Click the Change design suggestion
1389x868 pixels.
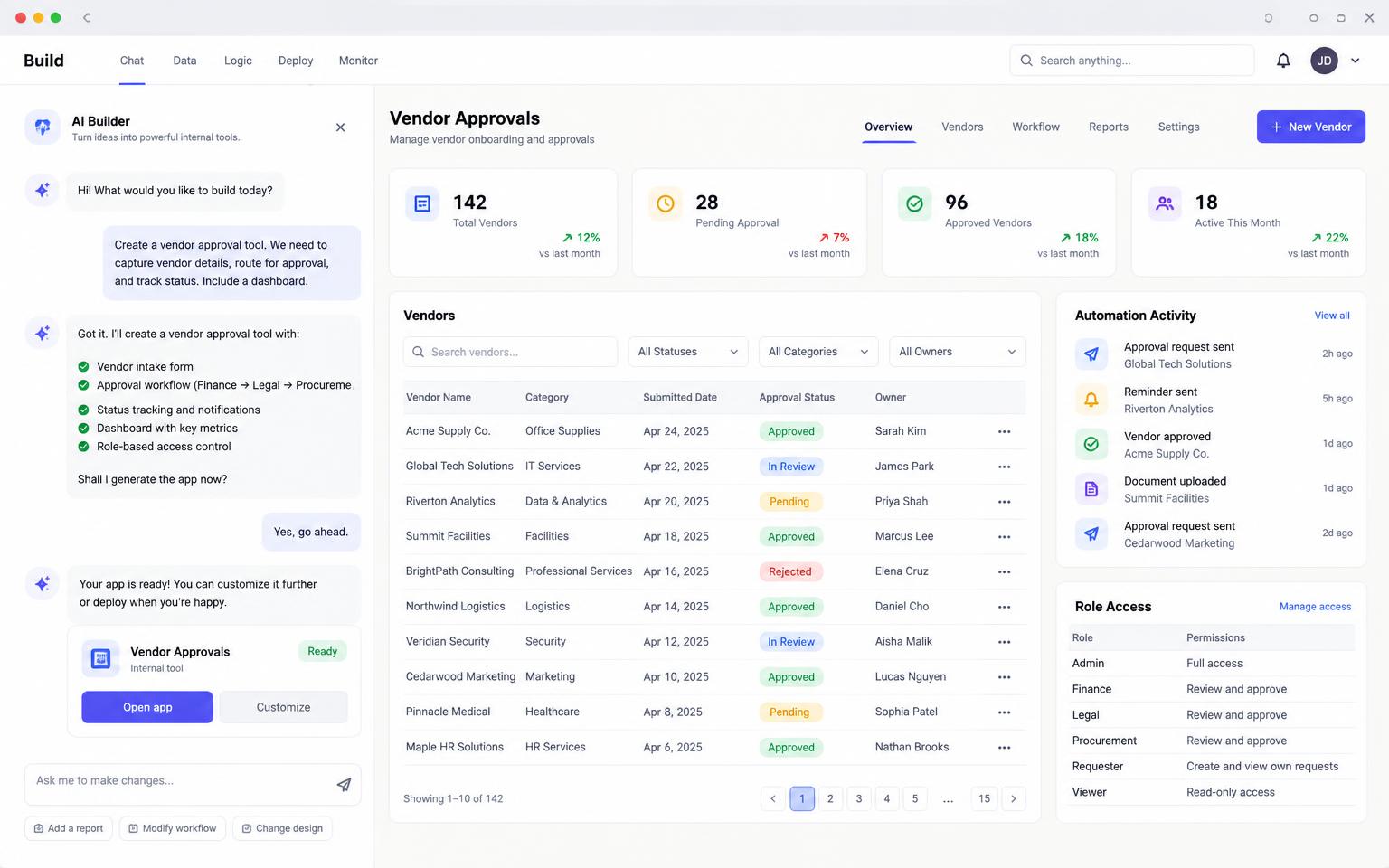click(x=282, y=828)
